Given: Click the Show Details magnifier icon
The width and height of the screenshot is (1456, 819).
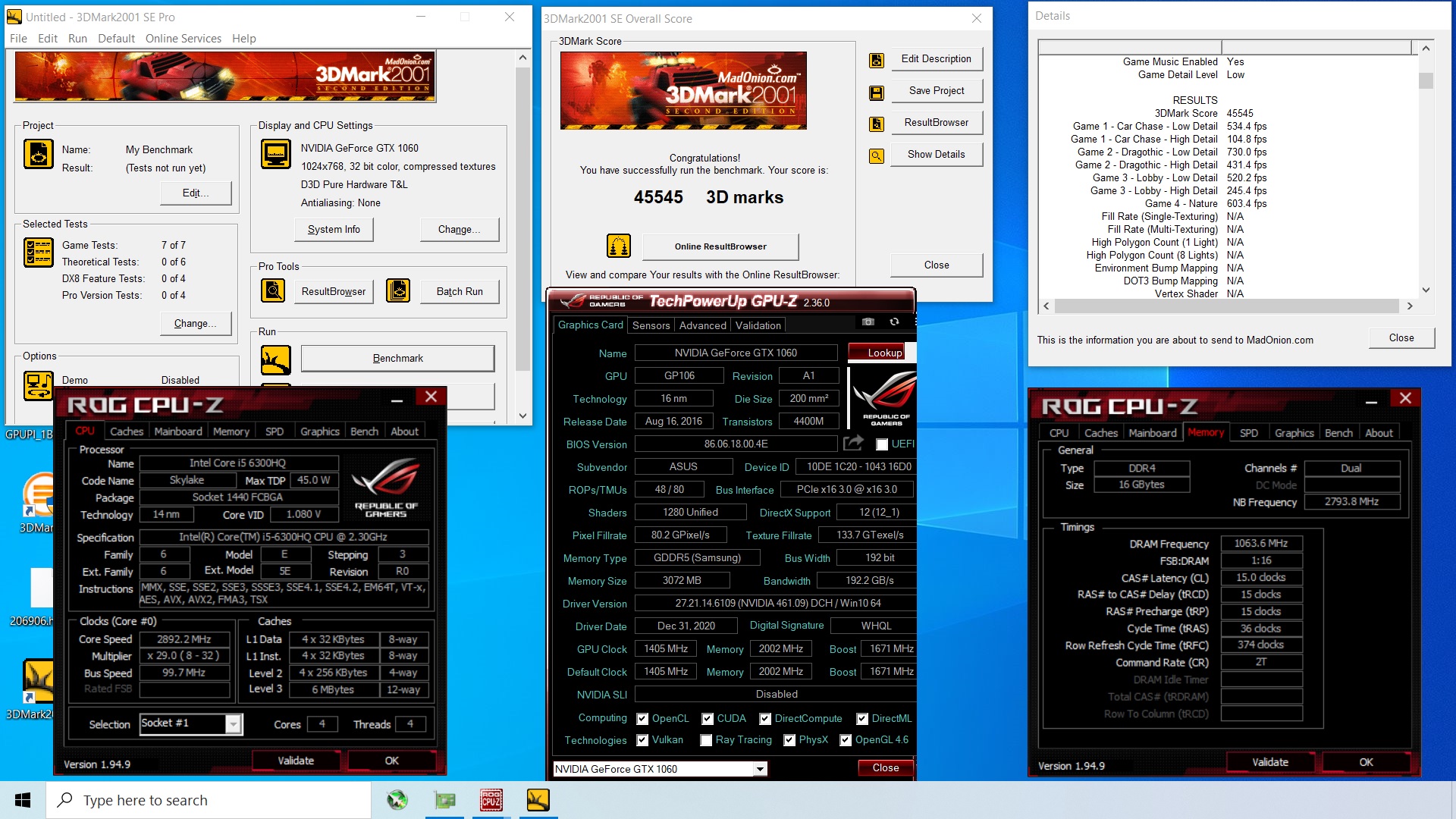Looking at the screenshot, I should click(877, 155).
